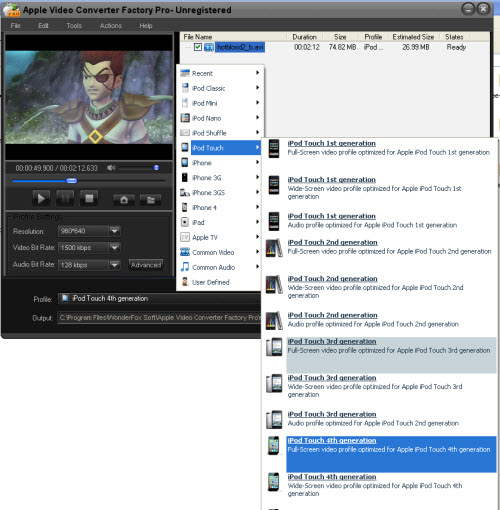Choose iPod Touch 2nd generation Audio profile link
Viewport: 500px width, 510px height.
click(x=333, y=315)
